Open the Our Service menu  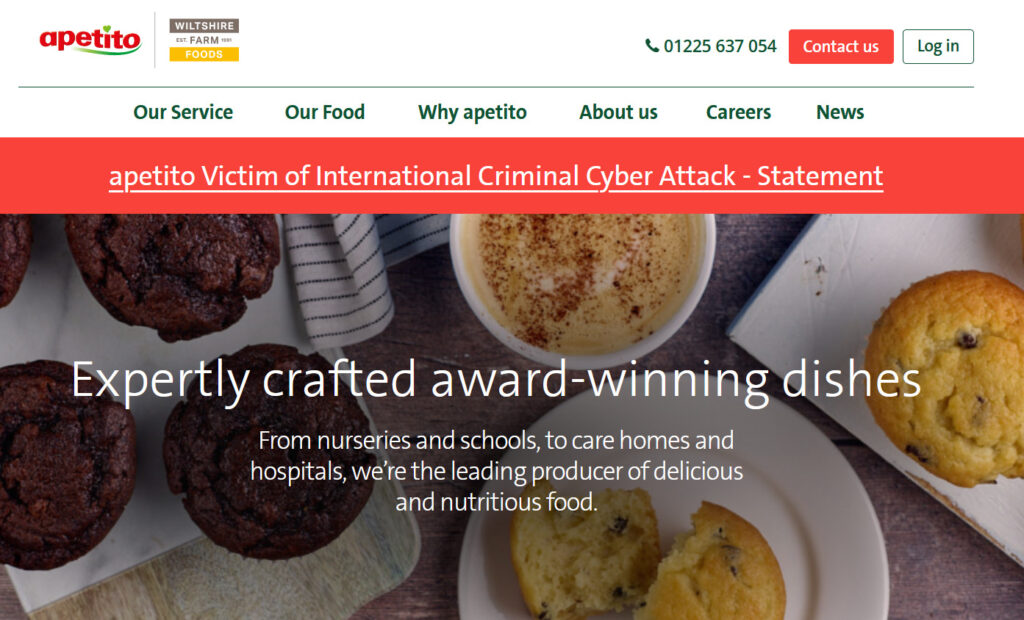click(183, 112)
